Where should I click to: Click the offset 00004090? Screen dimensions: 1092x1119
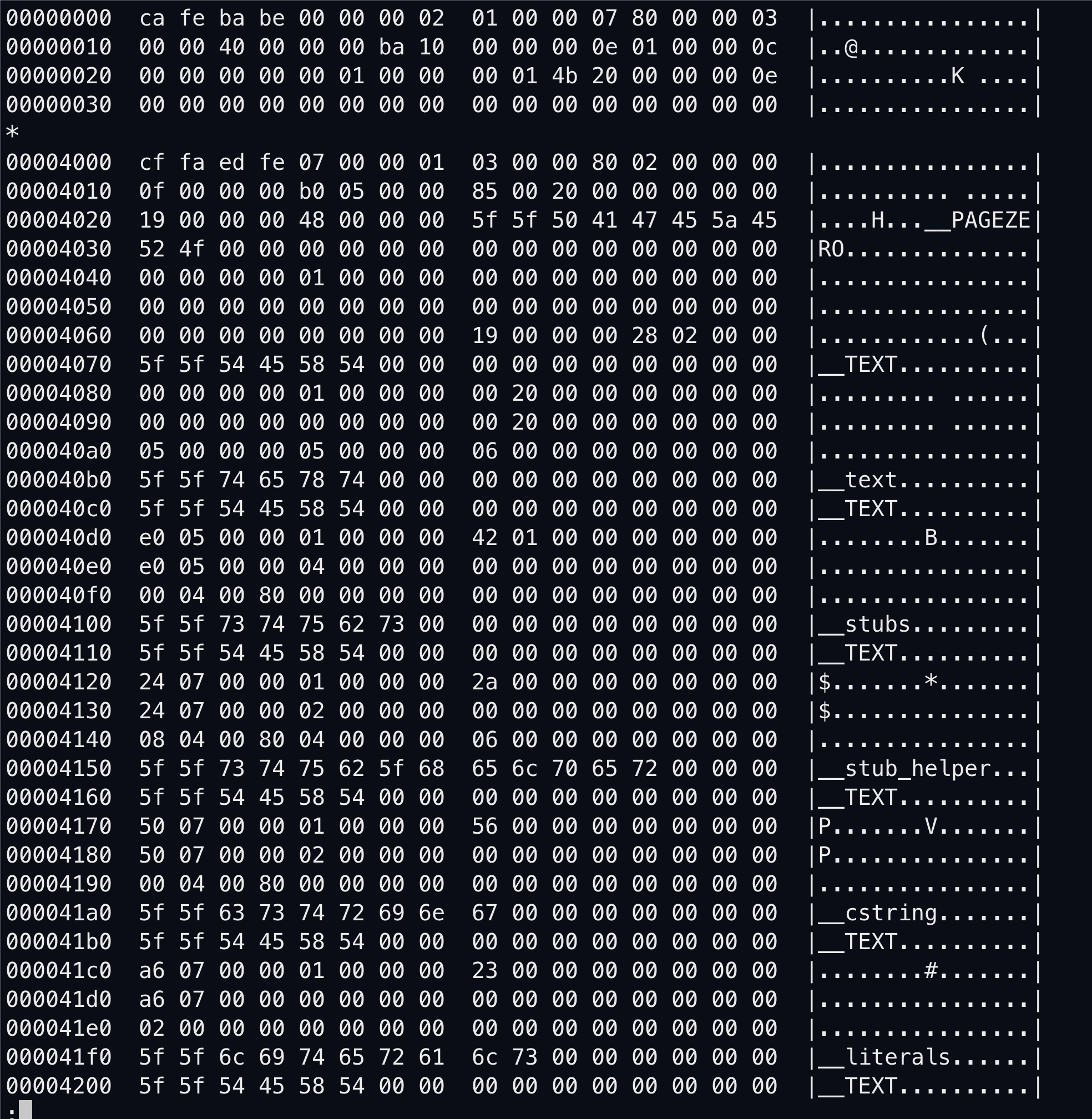[x=59, y=422]
